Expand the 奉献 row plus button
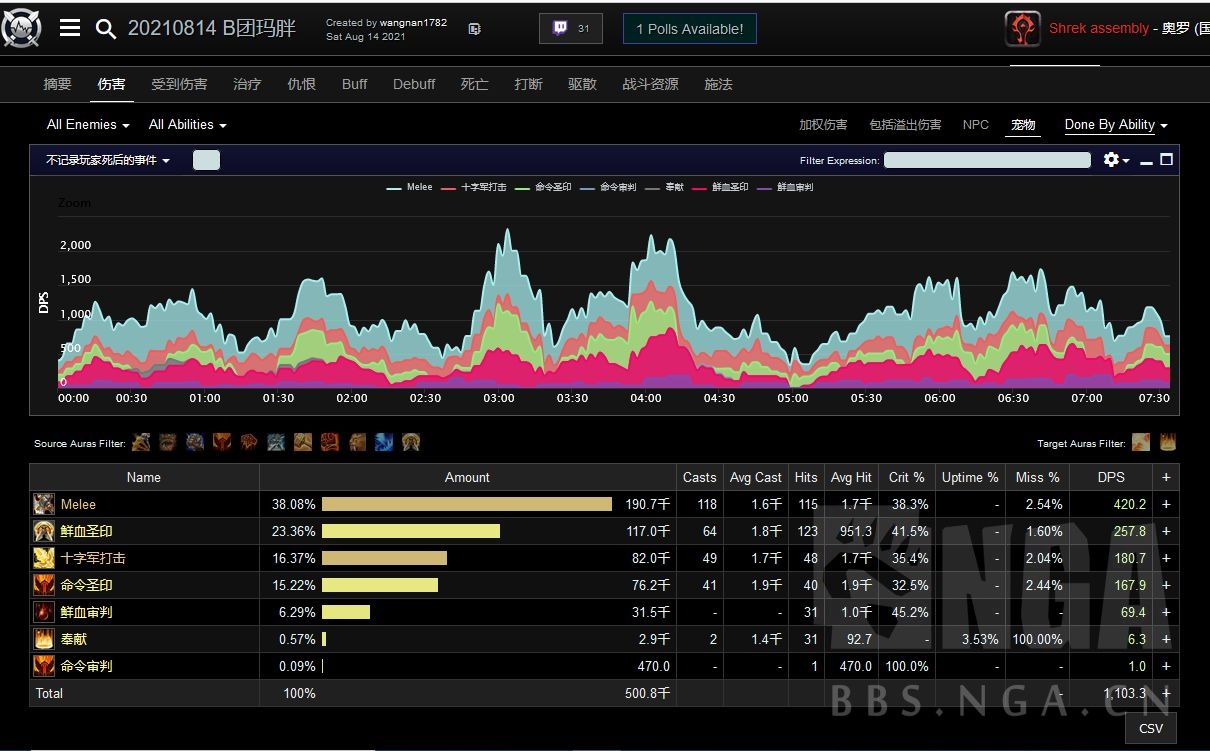1210x751 pixels. point(1166,639)
